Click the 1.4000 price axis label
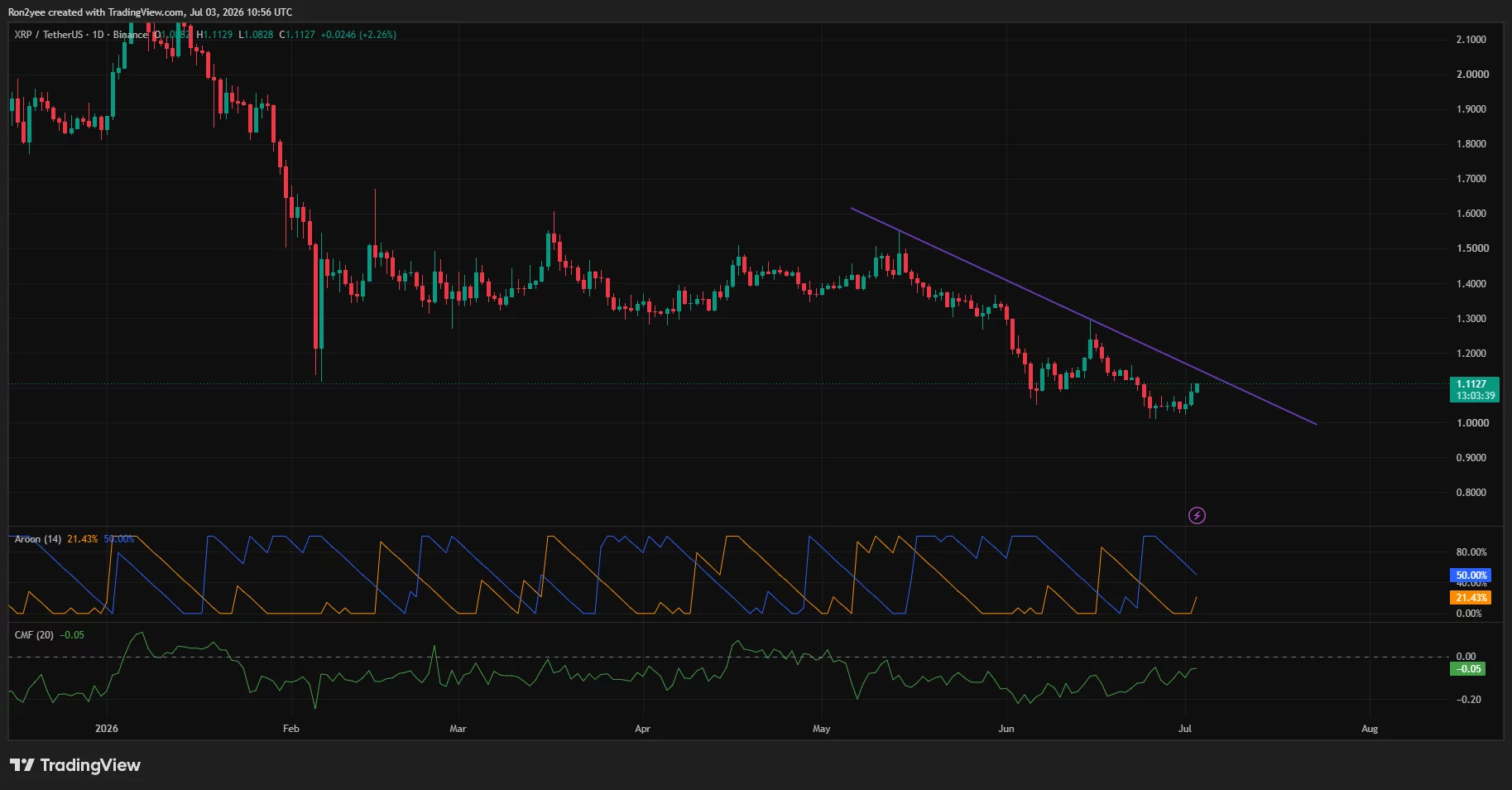1512x790 pixels. coord(1471,284)
